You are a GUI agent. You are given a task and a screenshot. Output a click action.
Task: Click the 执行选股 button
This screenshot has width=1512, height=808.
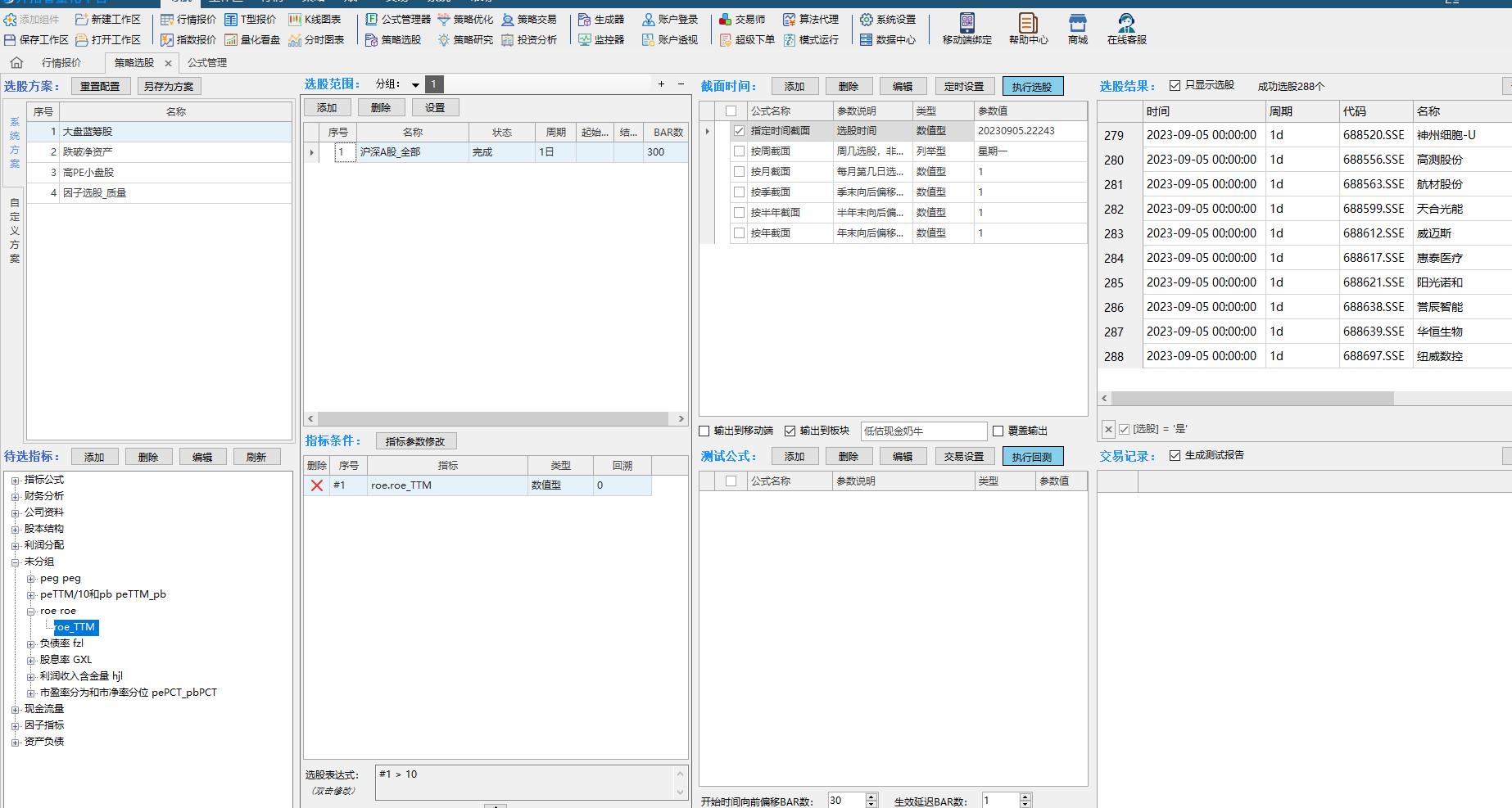tap(1032, 87)
